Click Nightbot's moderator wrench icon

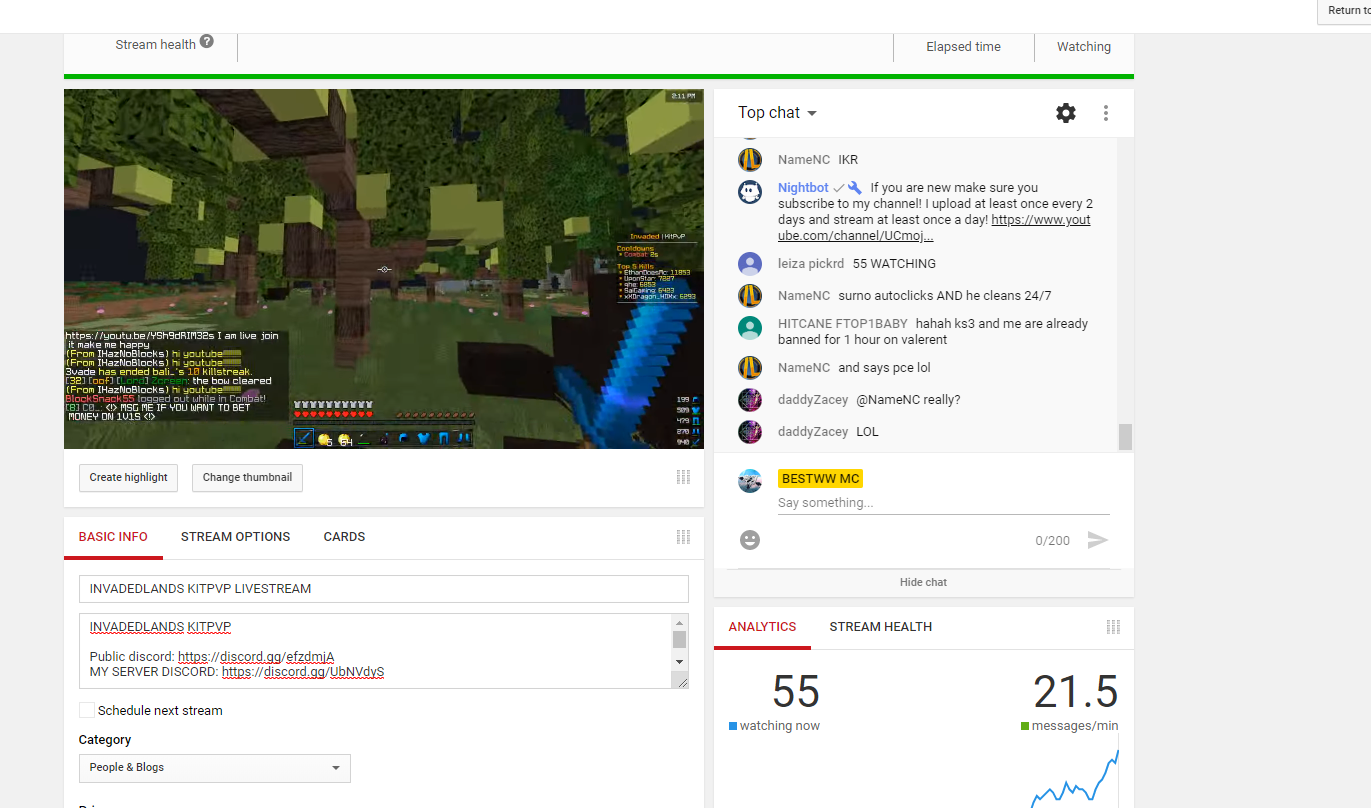click(855, 187)
